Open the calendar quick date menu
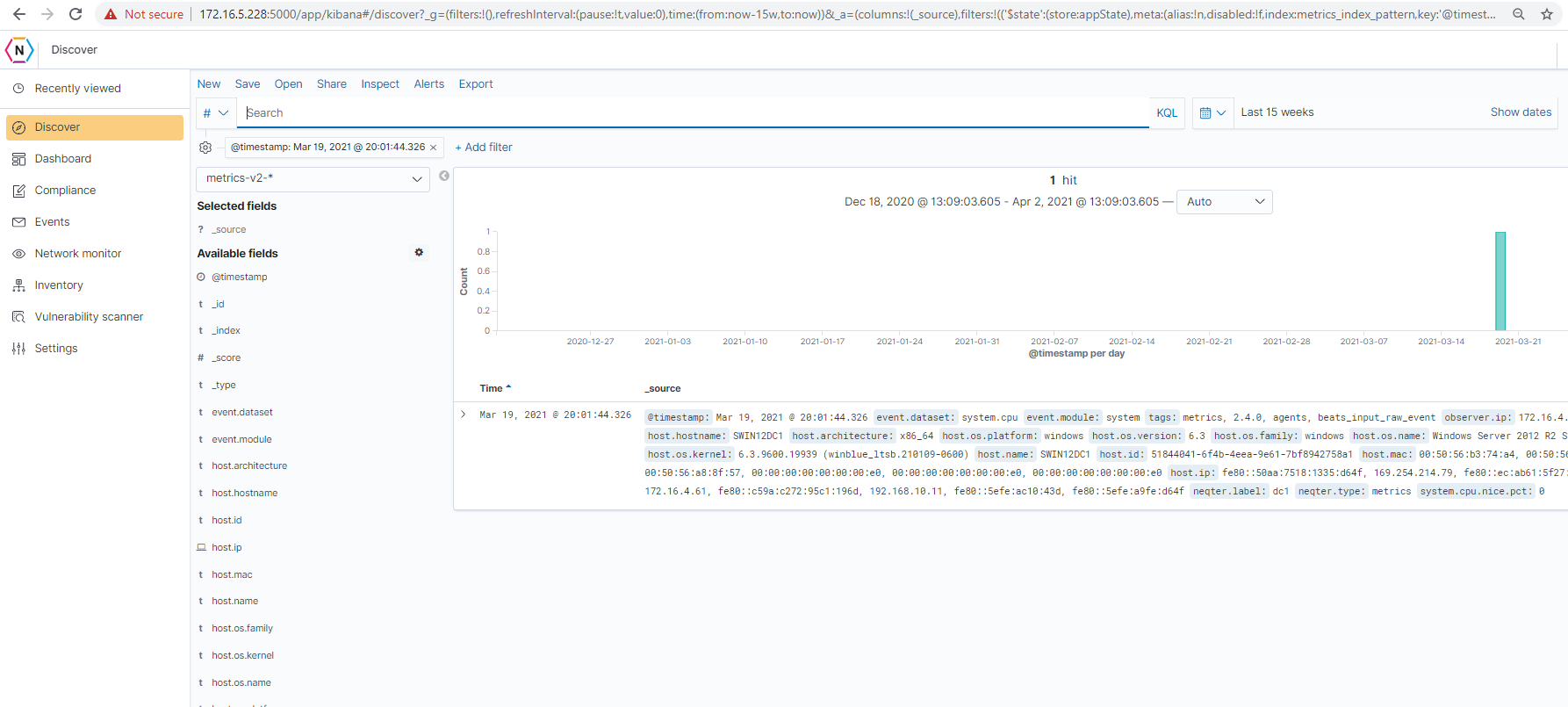The image size is (1568, 707). click(1212, 112)
